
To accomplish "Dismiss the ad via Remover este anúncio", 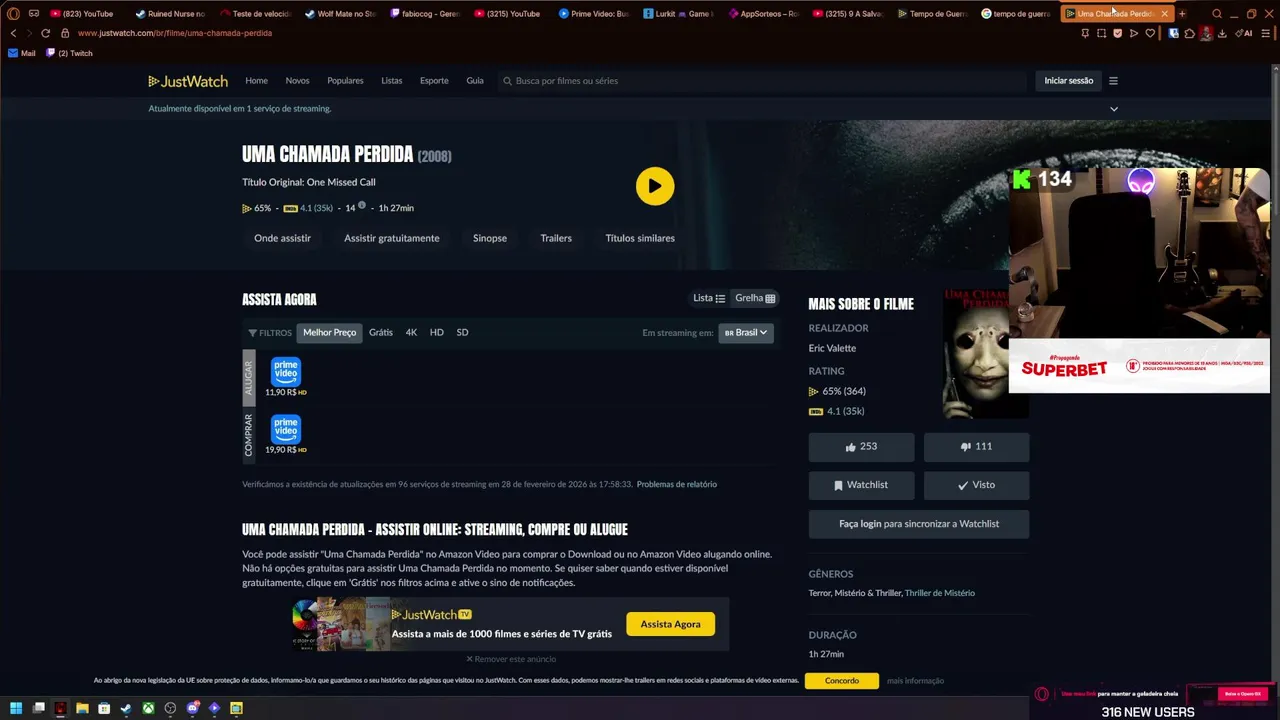I will (511, 659).
